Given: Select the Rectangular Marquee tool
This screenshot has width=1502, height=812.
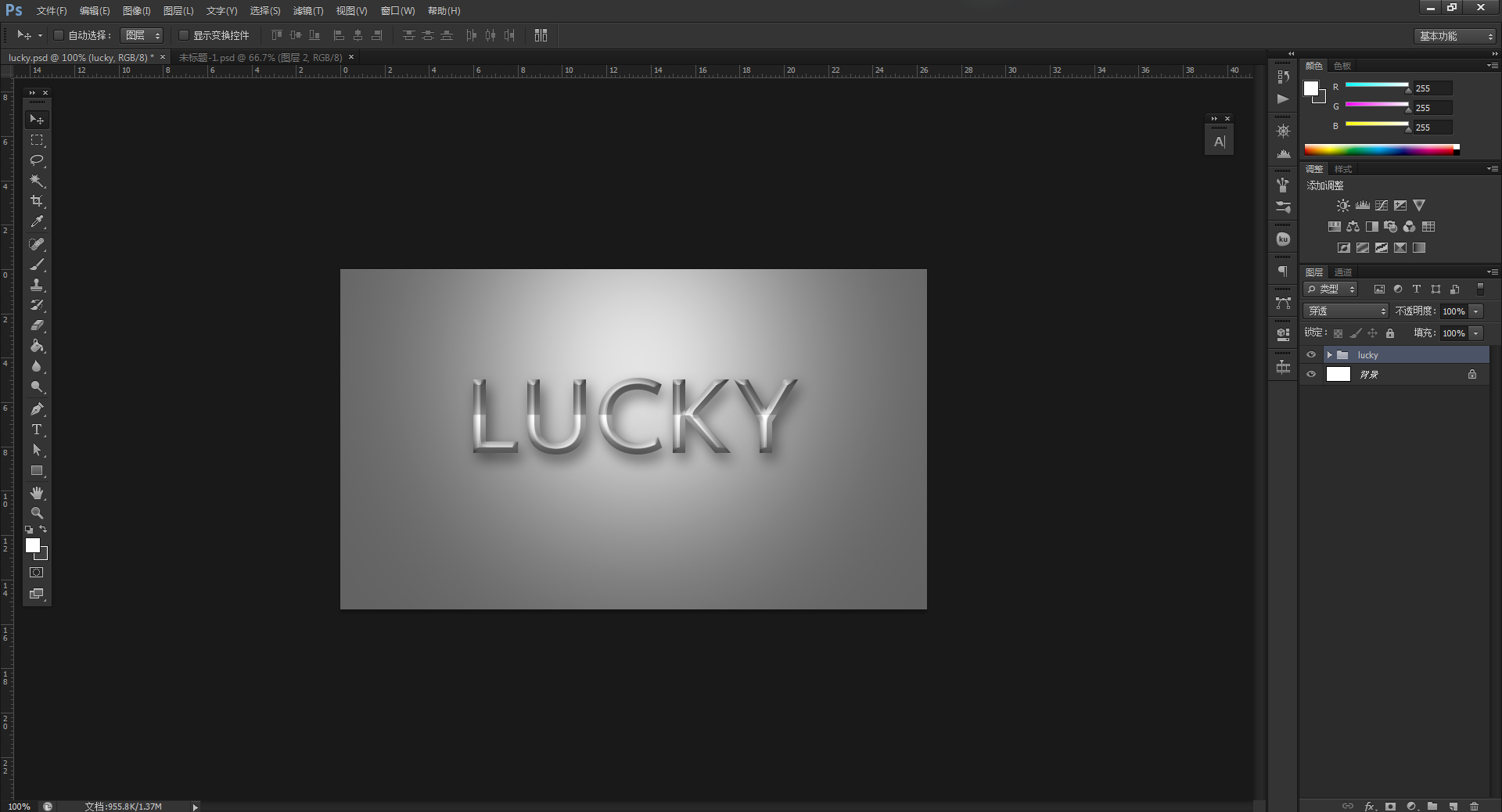Looking at the screenshot, I should click(37, 140).
